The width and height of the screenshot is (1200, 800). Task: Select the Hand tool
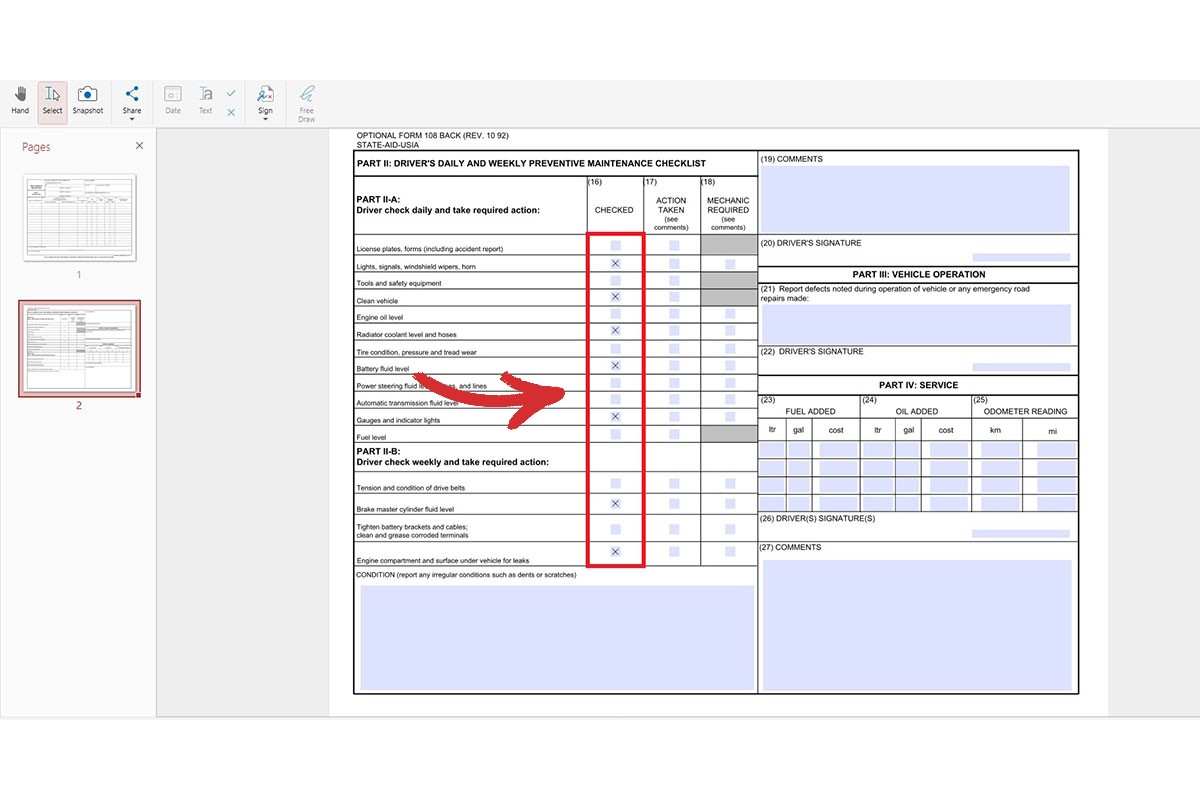coord(20,100)
